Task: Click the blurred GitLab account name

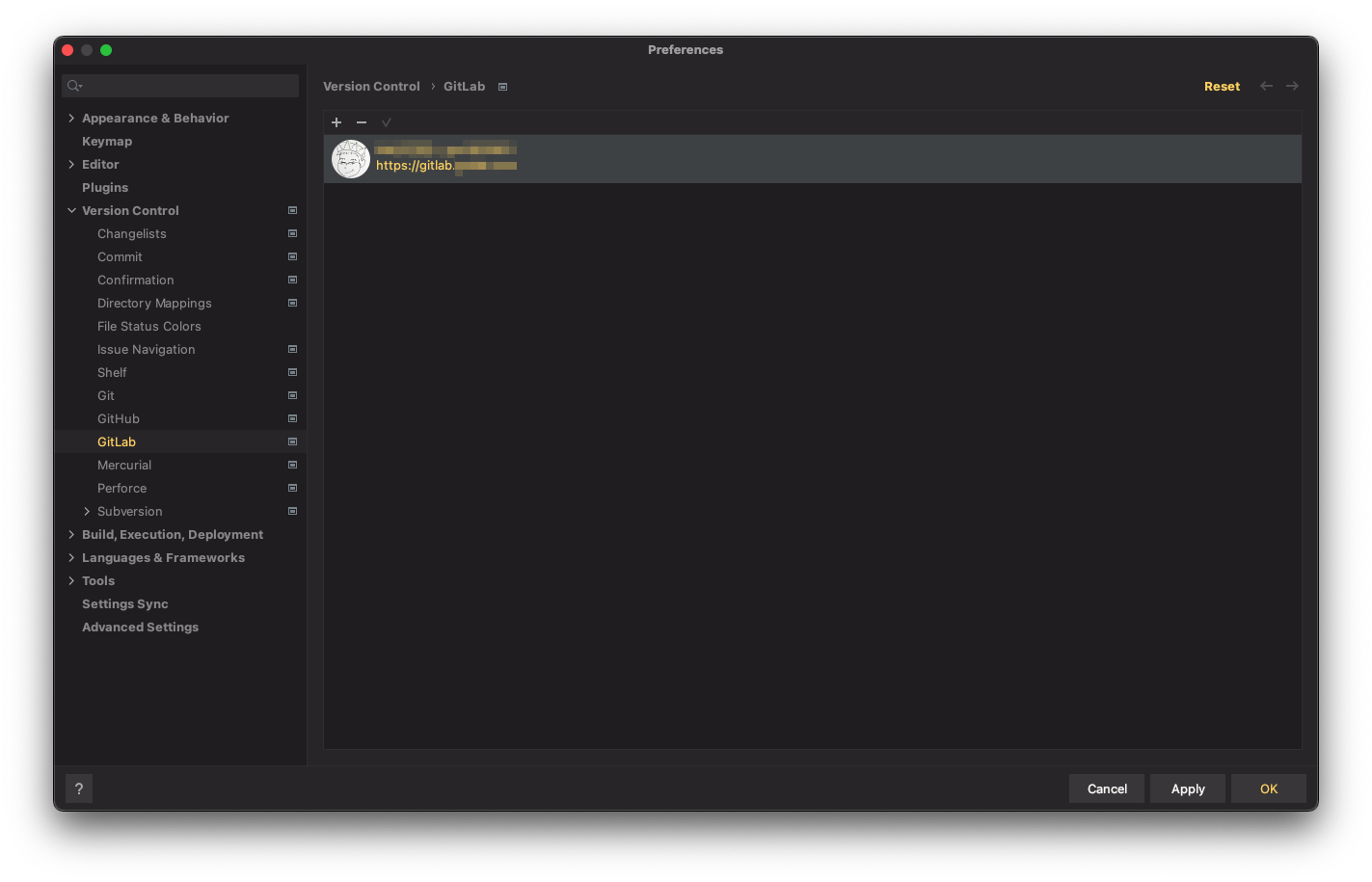Action: (x=445, y=148)
